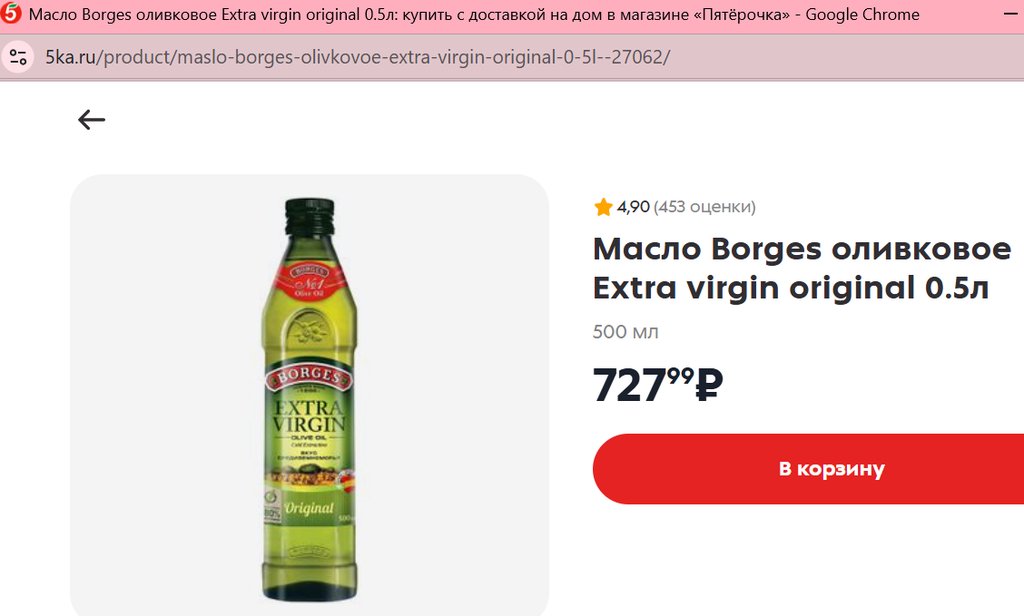Image resolution: width=1024 pixels, height=616 pixels.
Task: Click the Borges logo badge on bottle label
Action: click(x=308, y=377)
